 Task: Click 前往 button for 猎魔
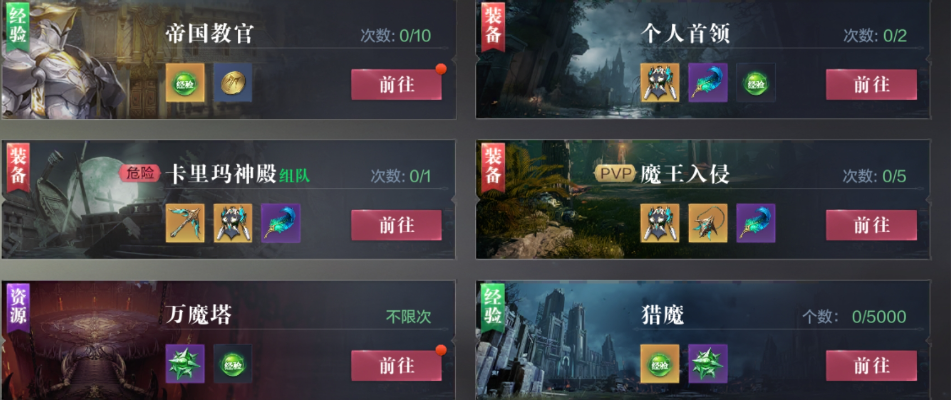coord(872,366)
